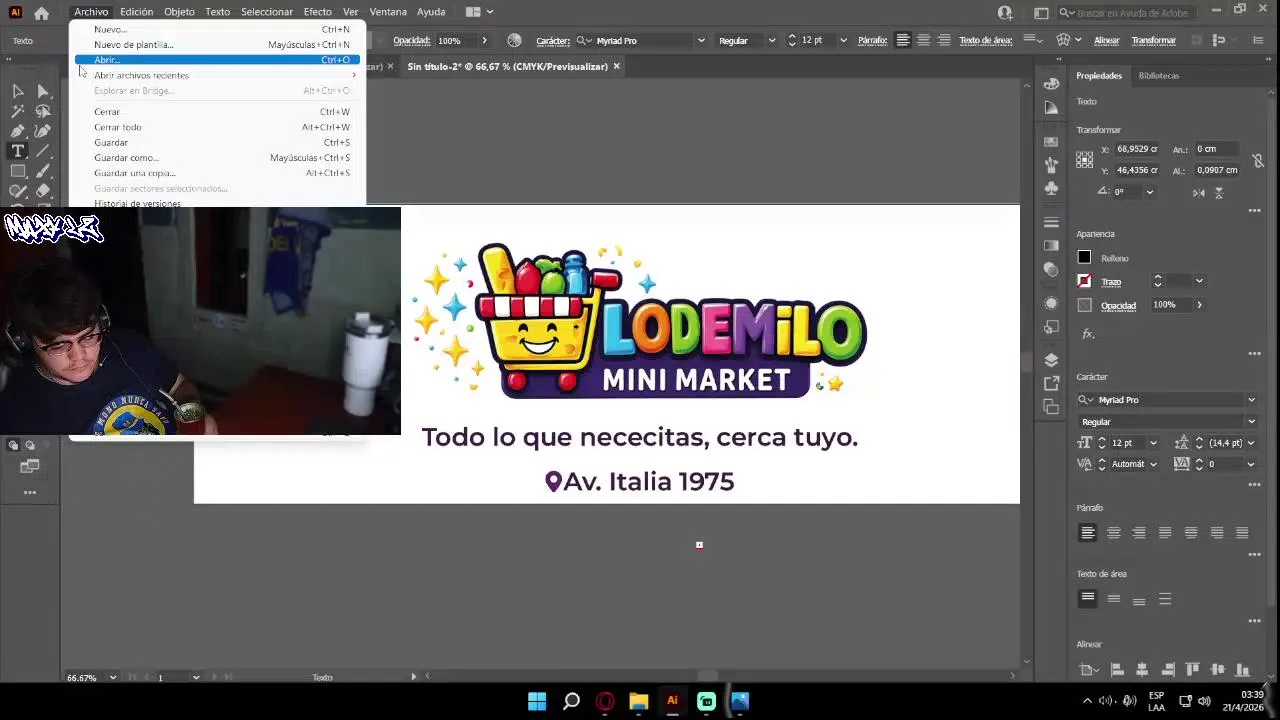Expand the stroke weight dropdown
This screenshot has height=720, width=1280.
coord(1199,281)
